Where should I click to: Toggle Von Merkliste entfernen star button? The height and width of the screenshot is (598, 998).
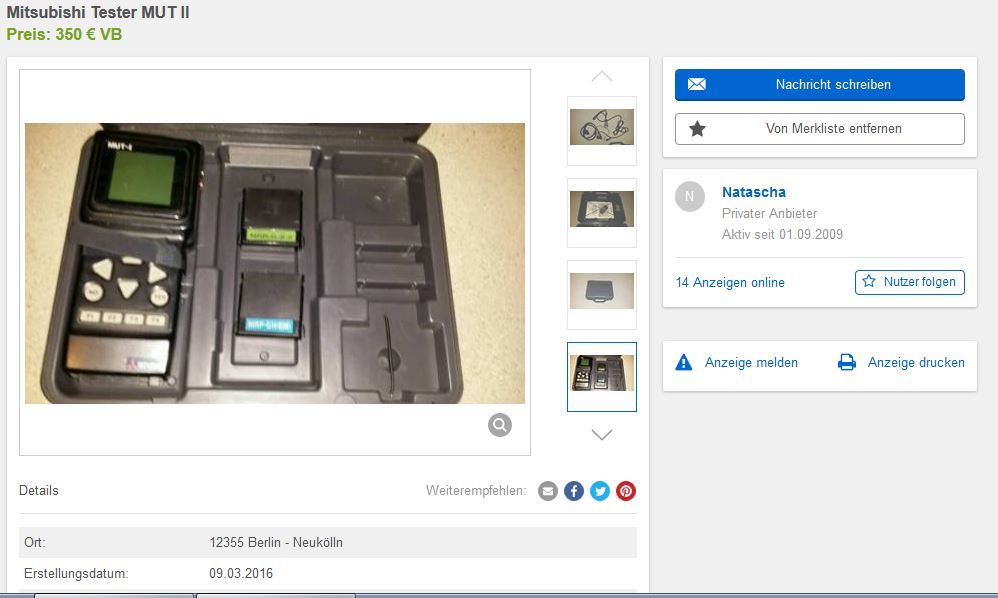[x=819, y=129]
